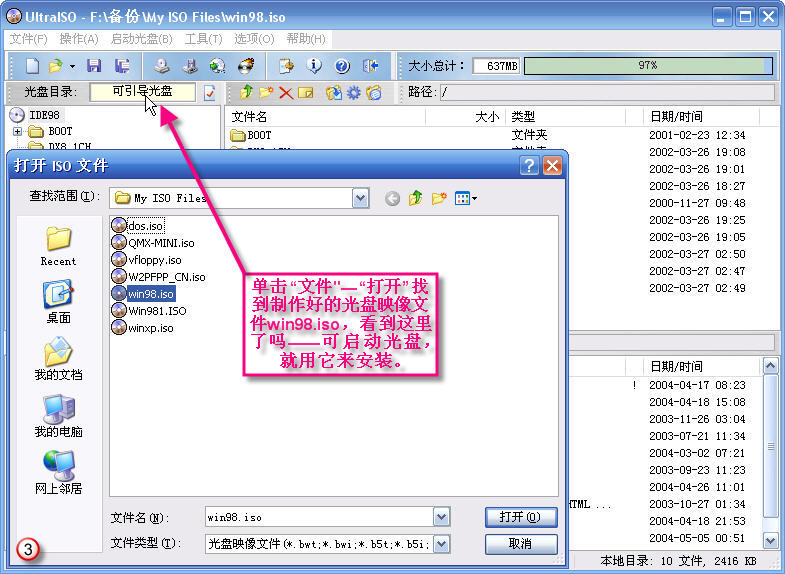Image resolution: width=785 pixels, height=574 pixels.
Task: Select W2PFPP_CN.iso in the file list
Action: tap(158, 277)
